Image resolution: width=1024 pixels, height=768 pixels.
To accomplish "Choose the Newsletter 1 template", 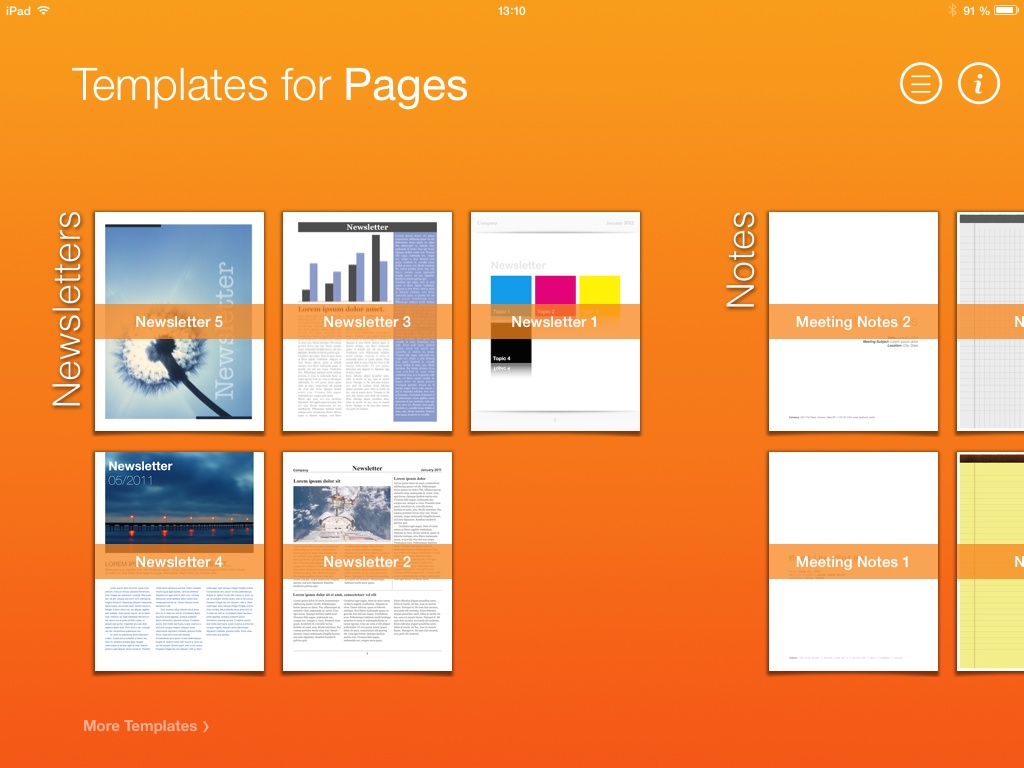I will coord(555,322).
